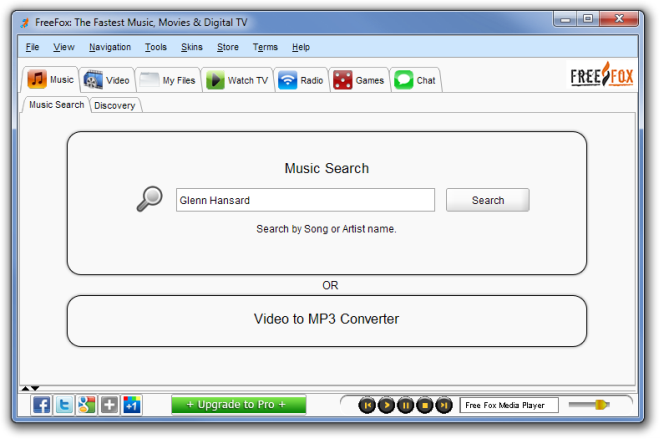This screenshot has height=439, width=660.
Task: Click the music search text field
Action: (x=305, y=200)
